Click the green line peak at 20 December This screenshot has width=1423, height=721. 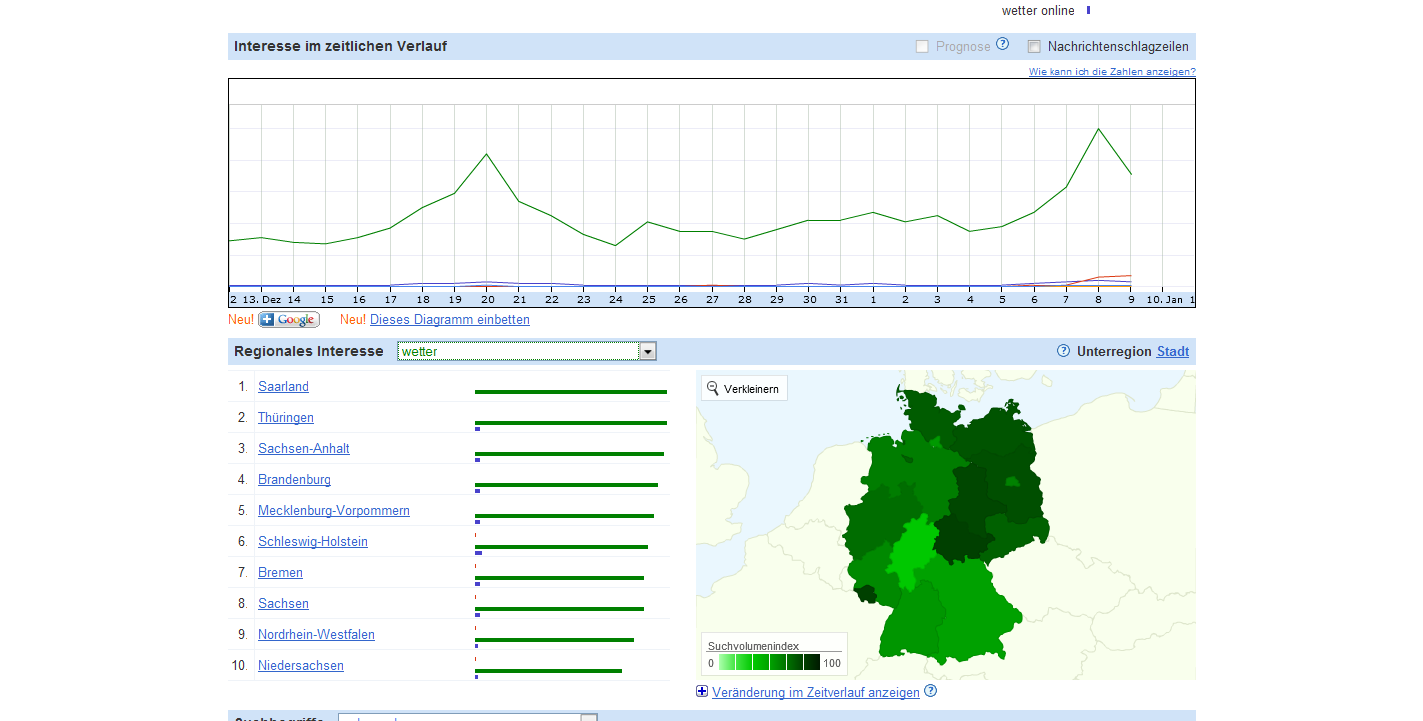(x=487, y=154)
